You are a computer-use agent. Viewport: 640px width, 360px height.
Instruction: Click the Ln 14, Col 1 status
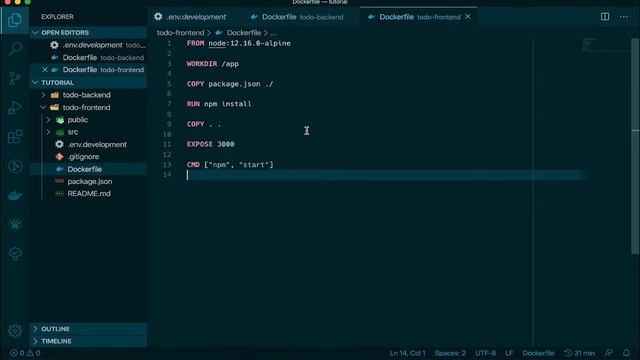(407, 353)
